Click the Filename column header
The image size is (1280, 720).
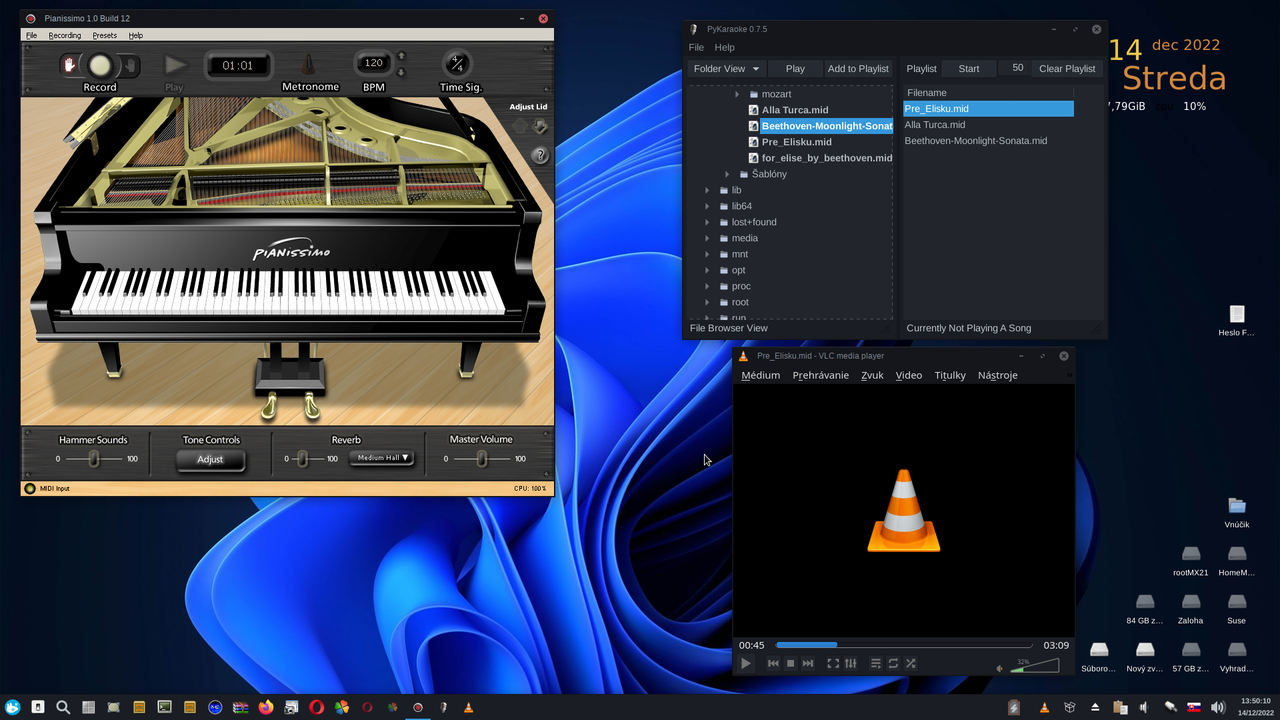988,93
